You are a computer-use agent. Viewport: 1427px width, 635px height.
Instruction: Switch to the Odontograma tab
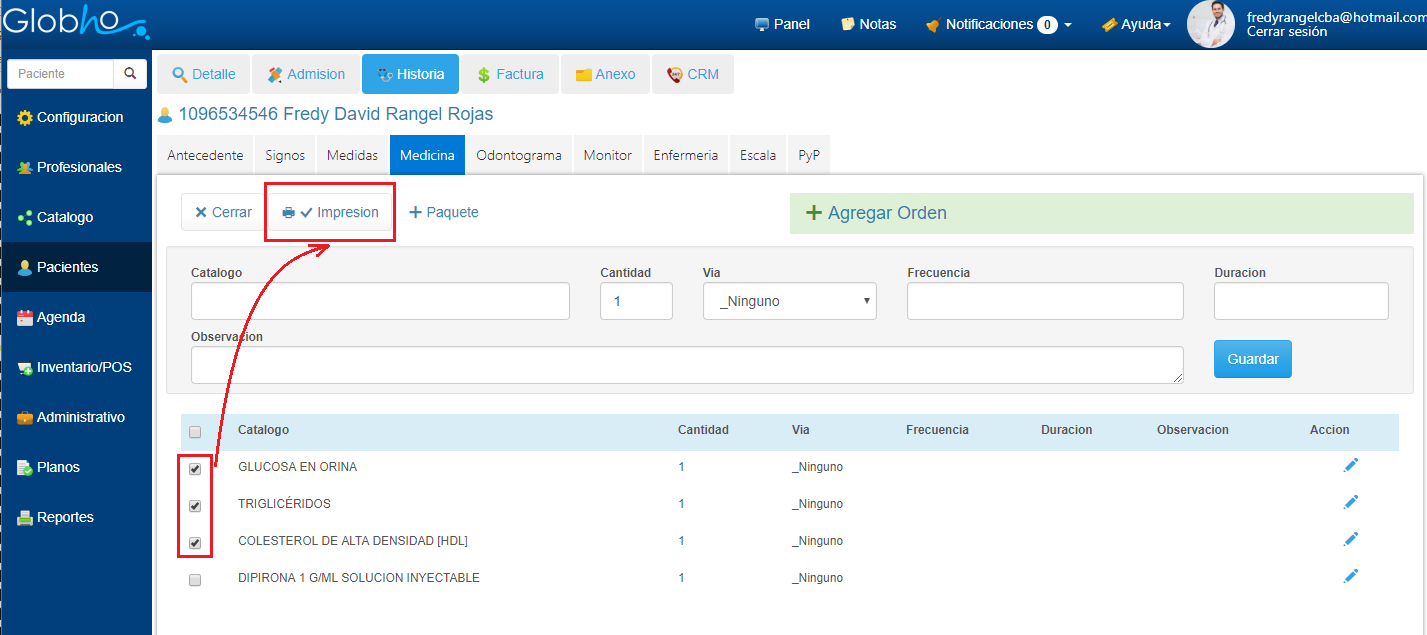(519, 155)
